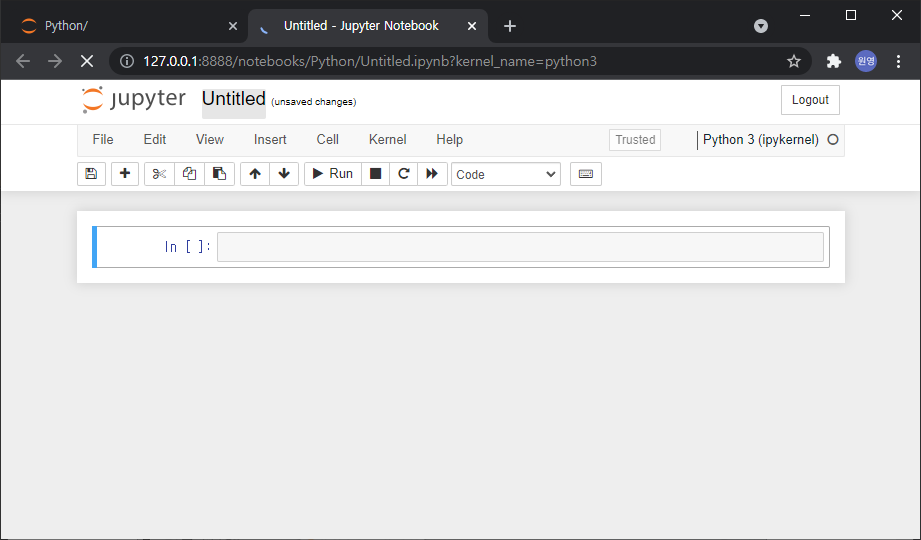Open the Chrome profile avatar
921x540 pixels.
[866, 61]
